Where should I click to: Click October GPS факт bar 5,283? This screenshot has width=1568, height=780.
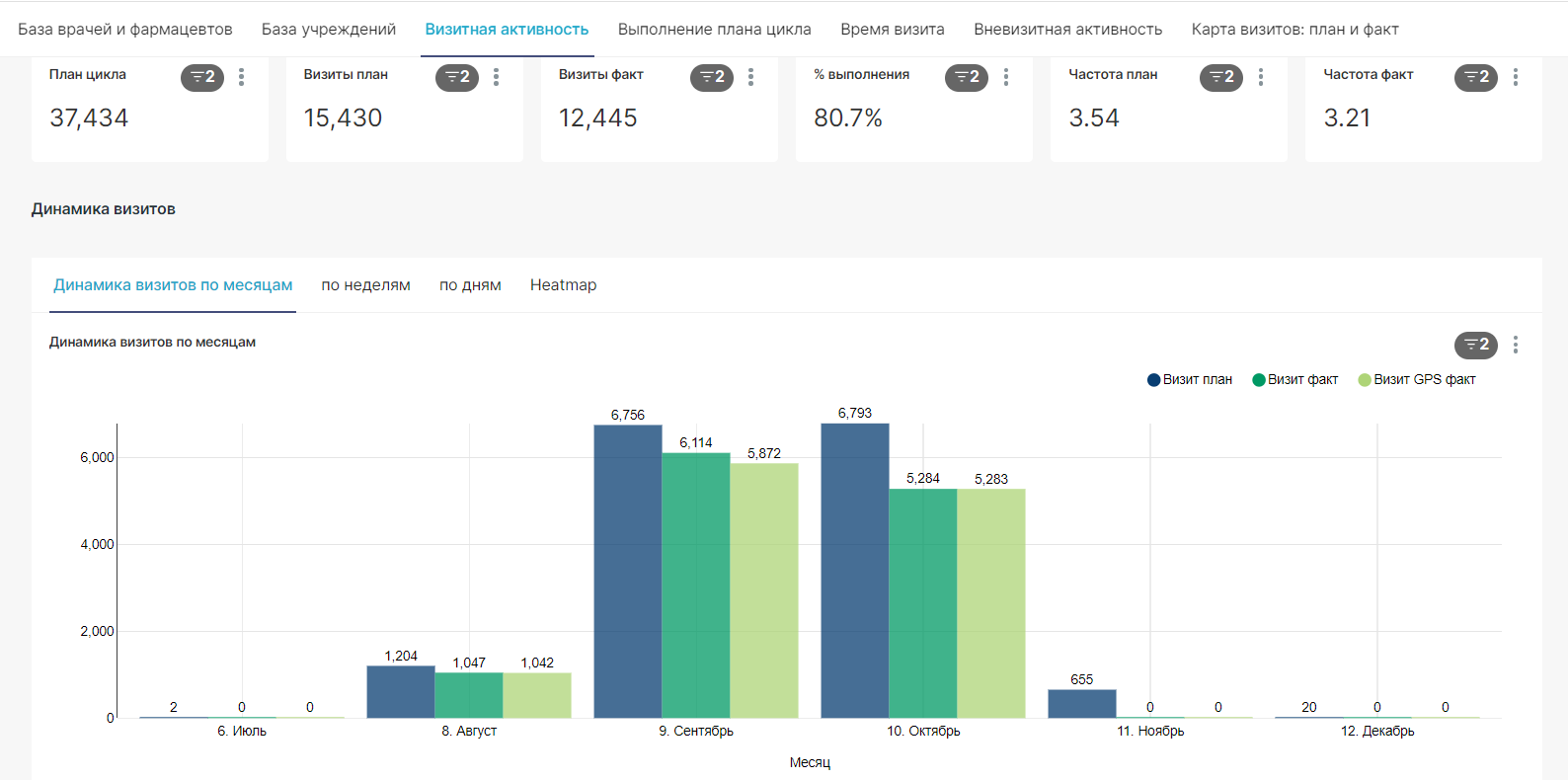point(991,603)
